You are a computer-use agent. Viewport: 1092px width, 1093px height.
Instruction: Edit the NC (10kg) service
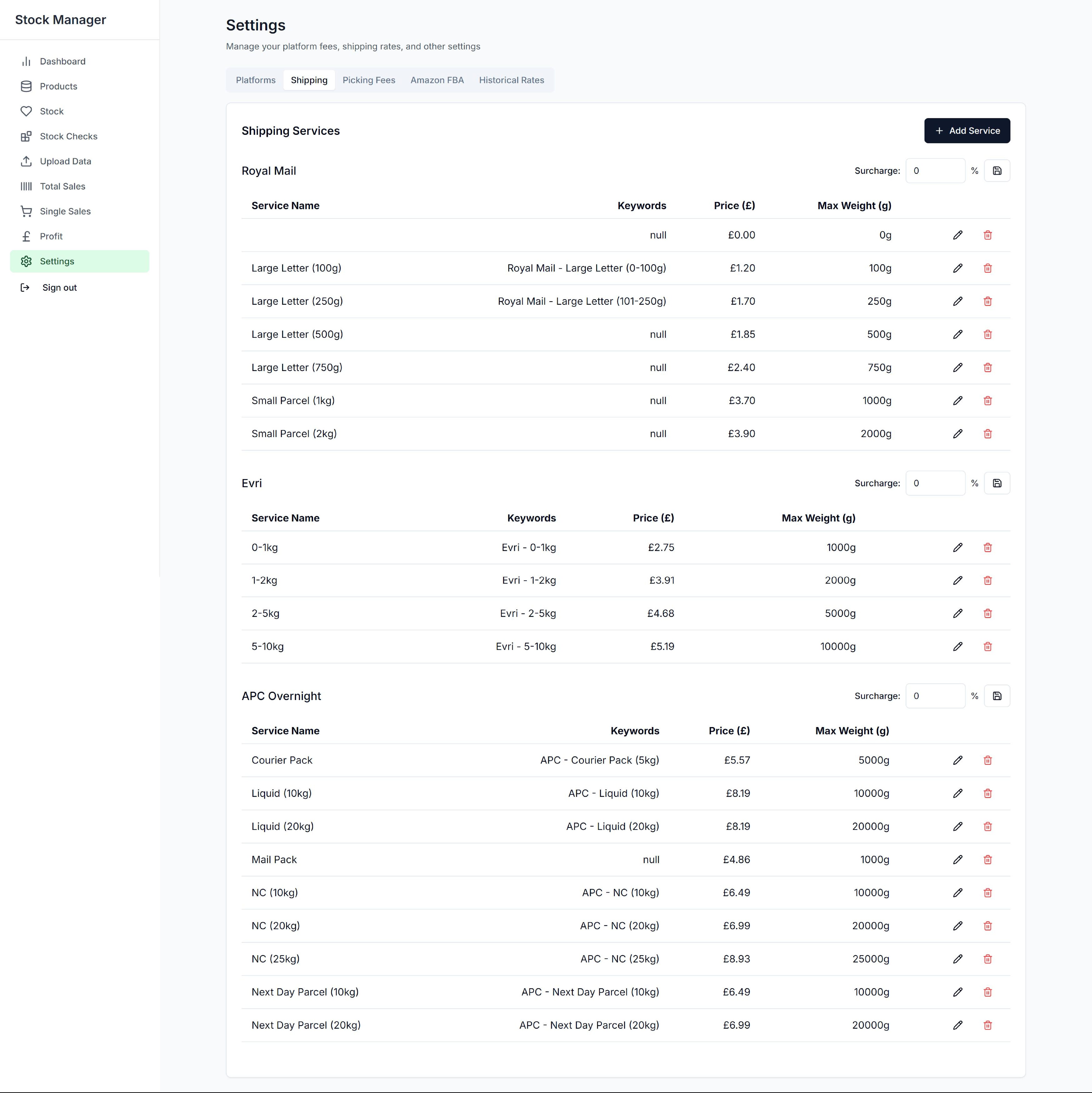[x=957, y=893]
